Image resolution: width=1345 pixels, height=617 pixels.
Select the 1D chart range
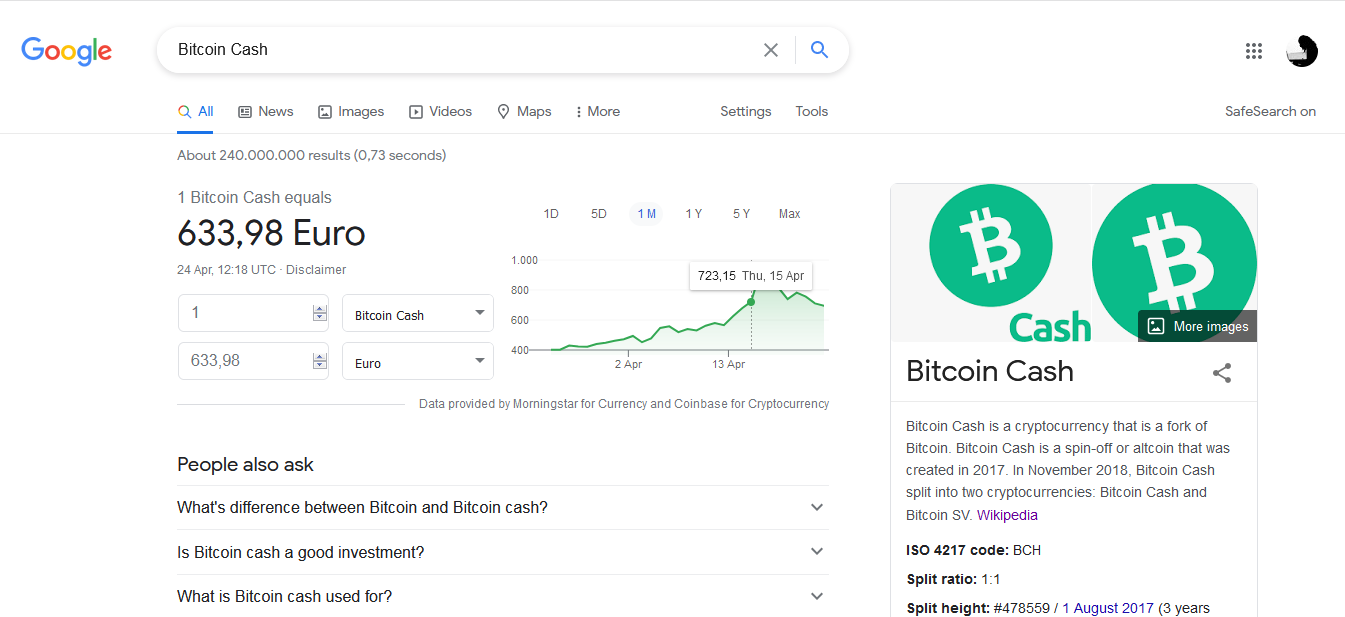pyautogui.click(x=551, y=214)
